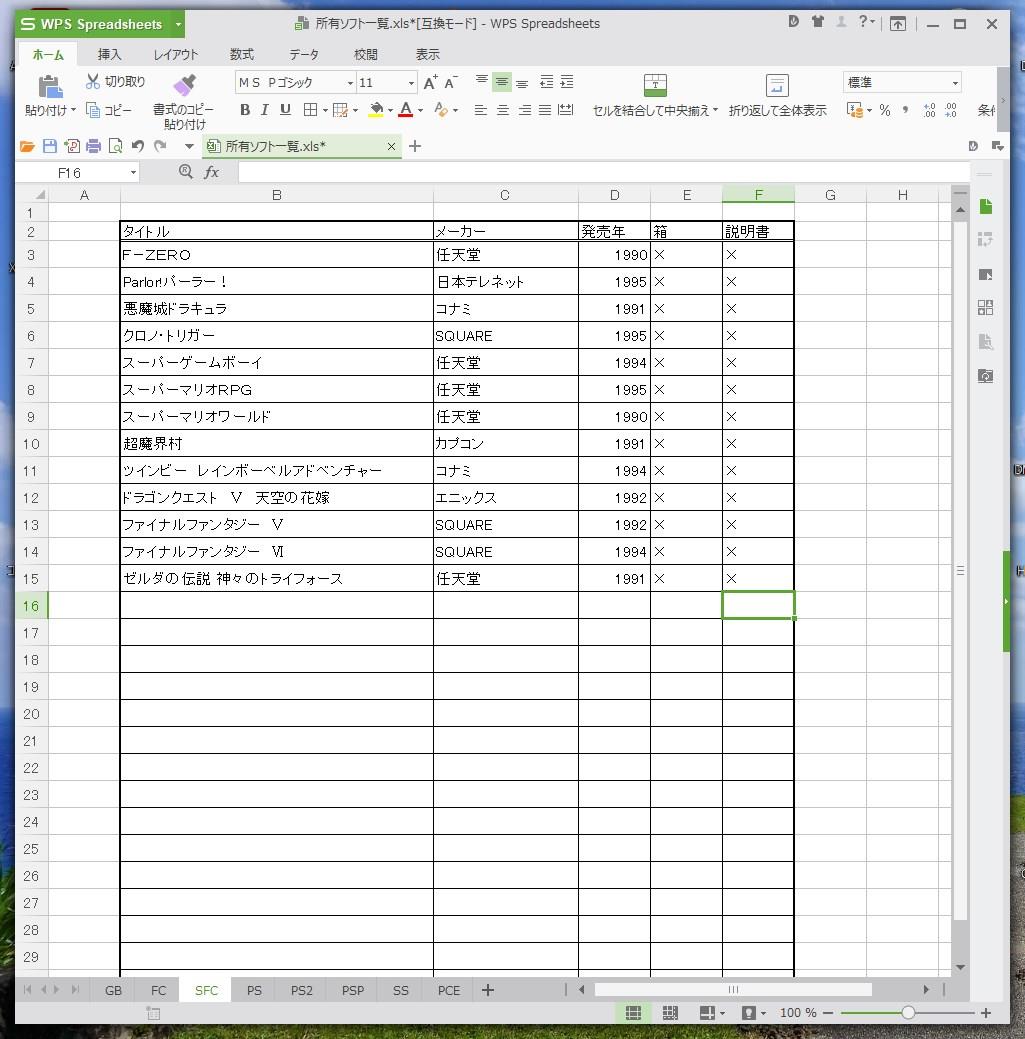Toggle right horizontal text alignment
The image size is (1025, 1039).
tap(524, 110)
